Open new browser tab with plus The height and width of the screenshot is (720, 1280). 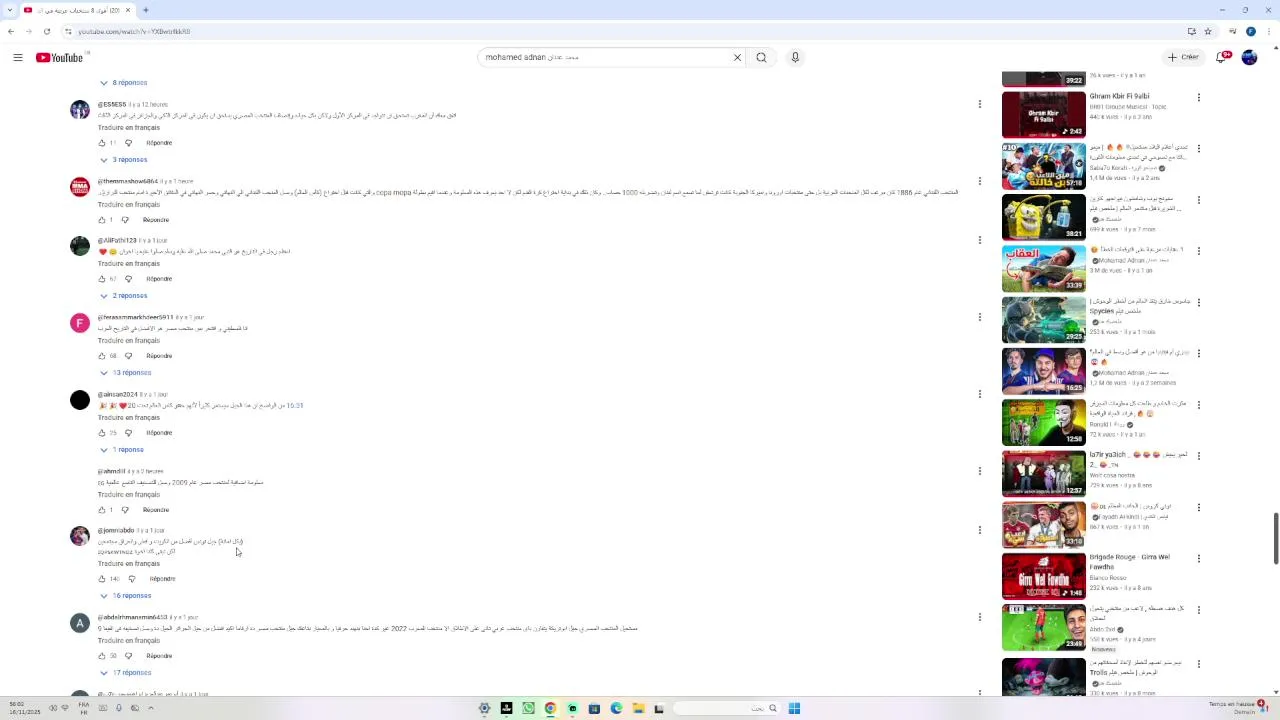coord(146,10)
